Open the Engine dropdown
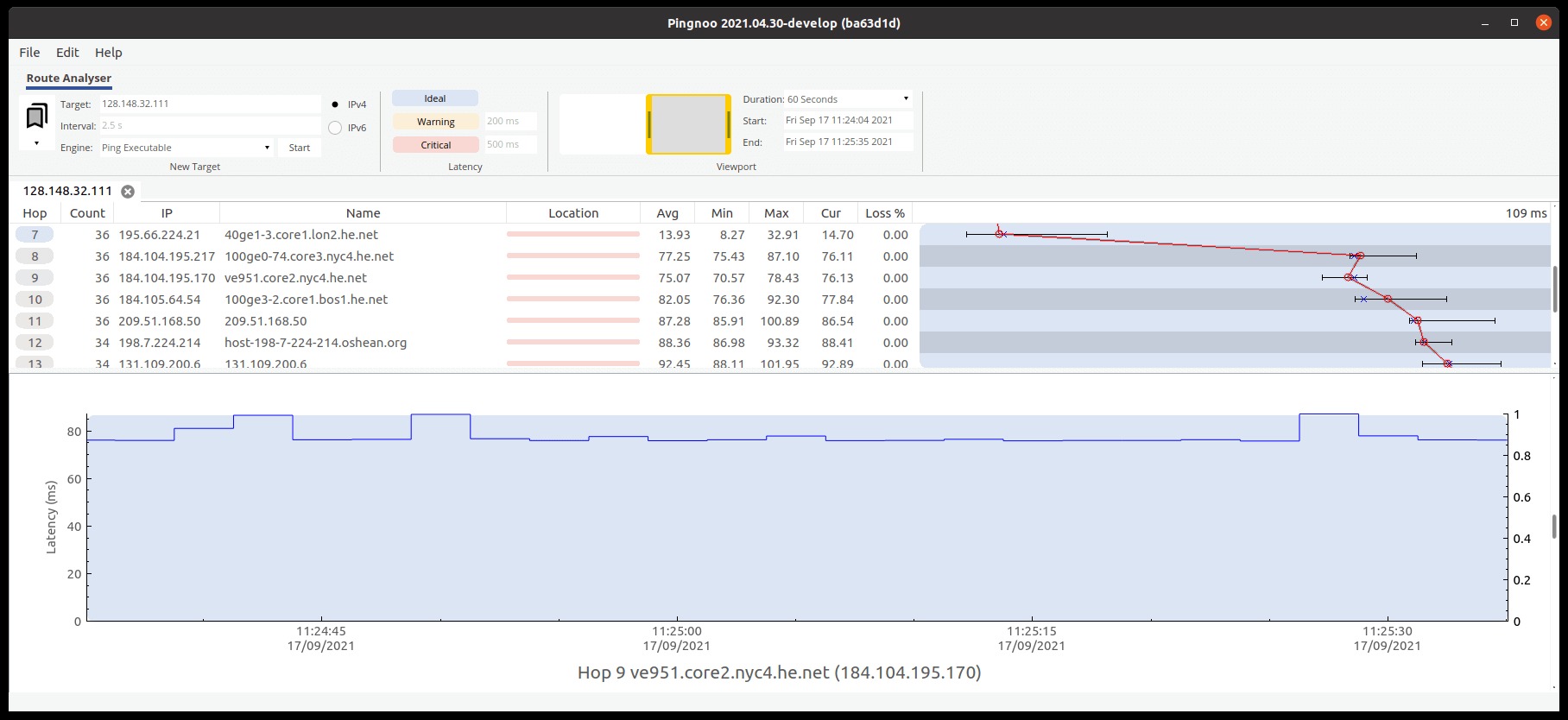Viewport: 1568px width, 720px height. (187, 148)
